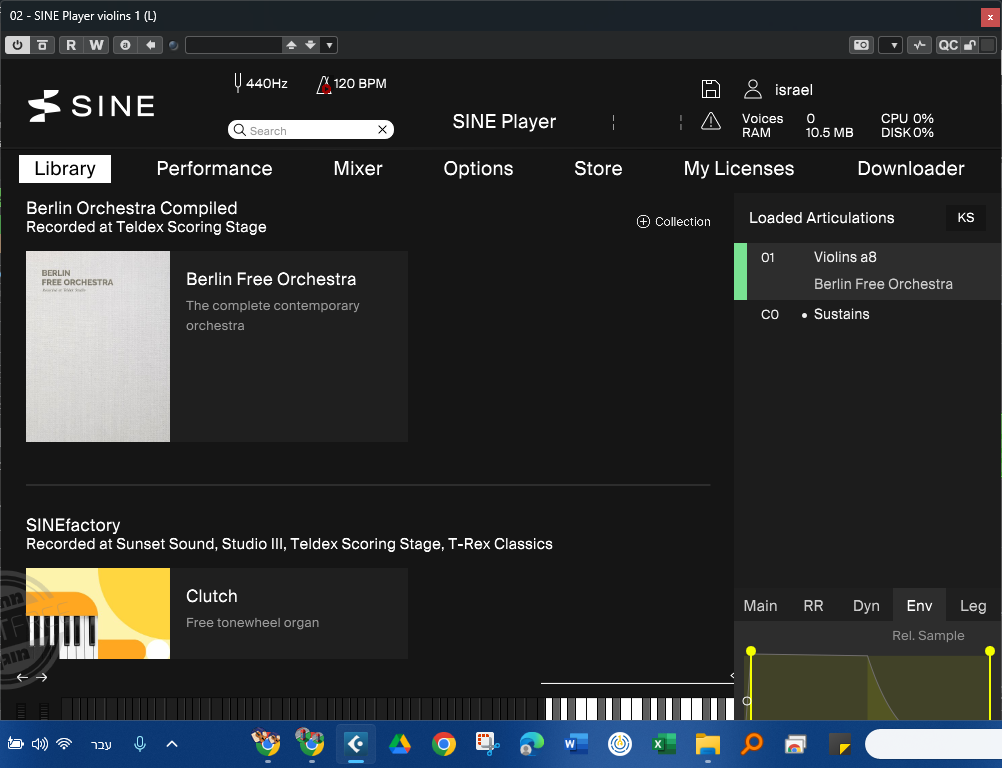Viewport: 1002px width, 768px height.
Task: Open the preset browser dropdown arrow
Action: click(330, 45)
